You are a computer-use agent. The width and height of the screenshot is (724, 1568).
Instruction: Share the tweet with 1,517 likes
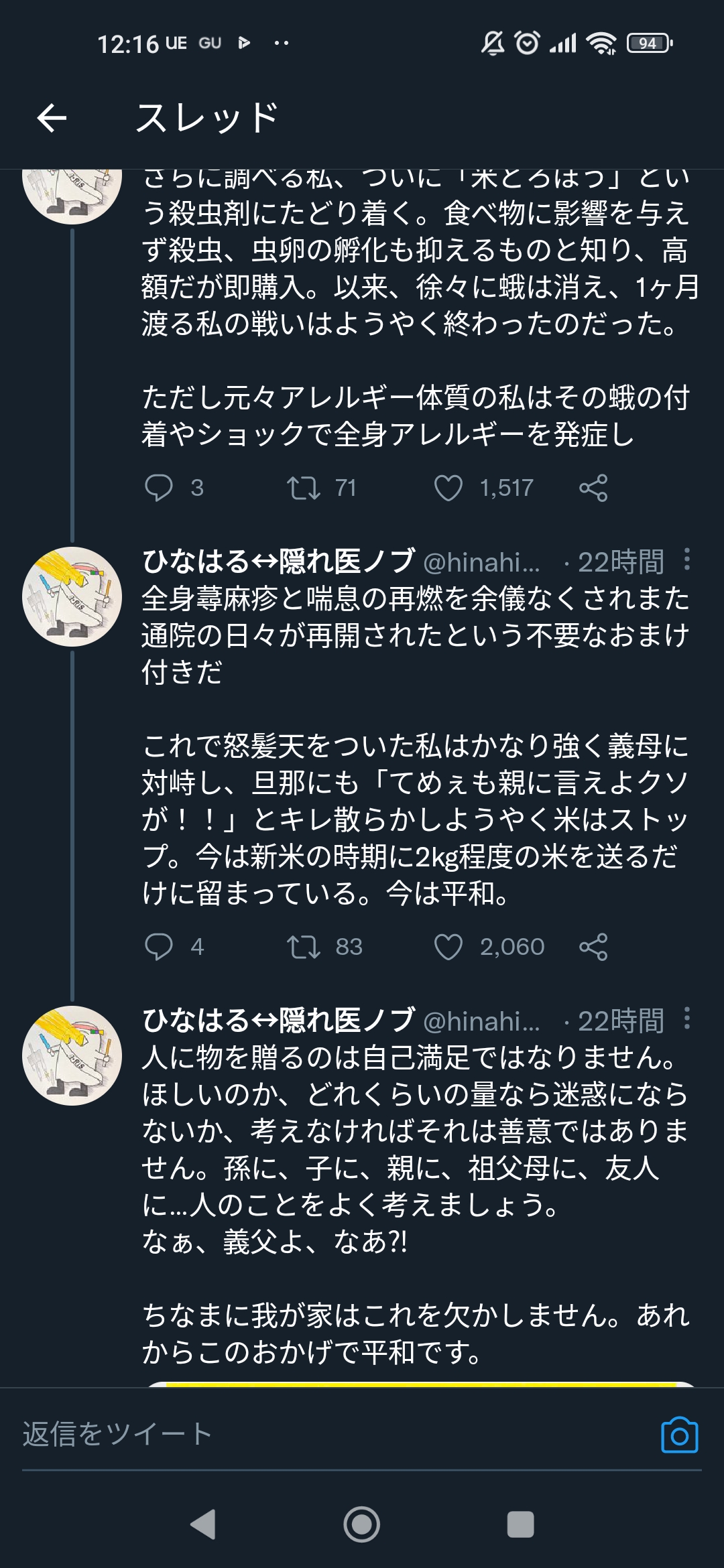click(593, 488)
